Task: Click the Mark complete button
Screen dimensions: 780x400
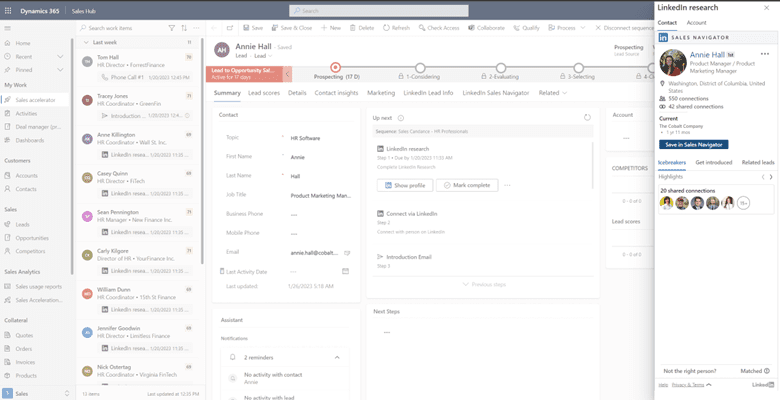Action: click(467, 185)
